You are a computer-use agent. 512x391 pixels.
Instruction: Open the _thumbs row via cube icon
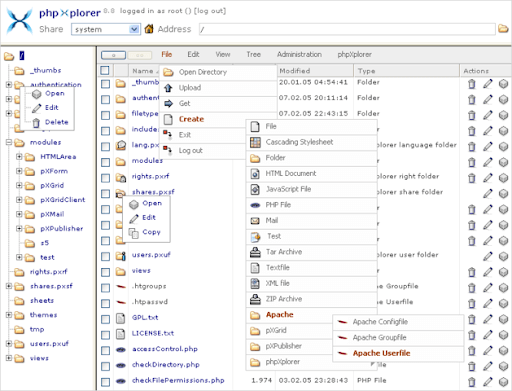pos(503,84)
